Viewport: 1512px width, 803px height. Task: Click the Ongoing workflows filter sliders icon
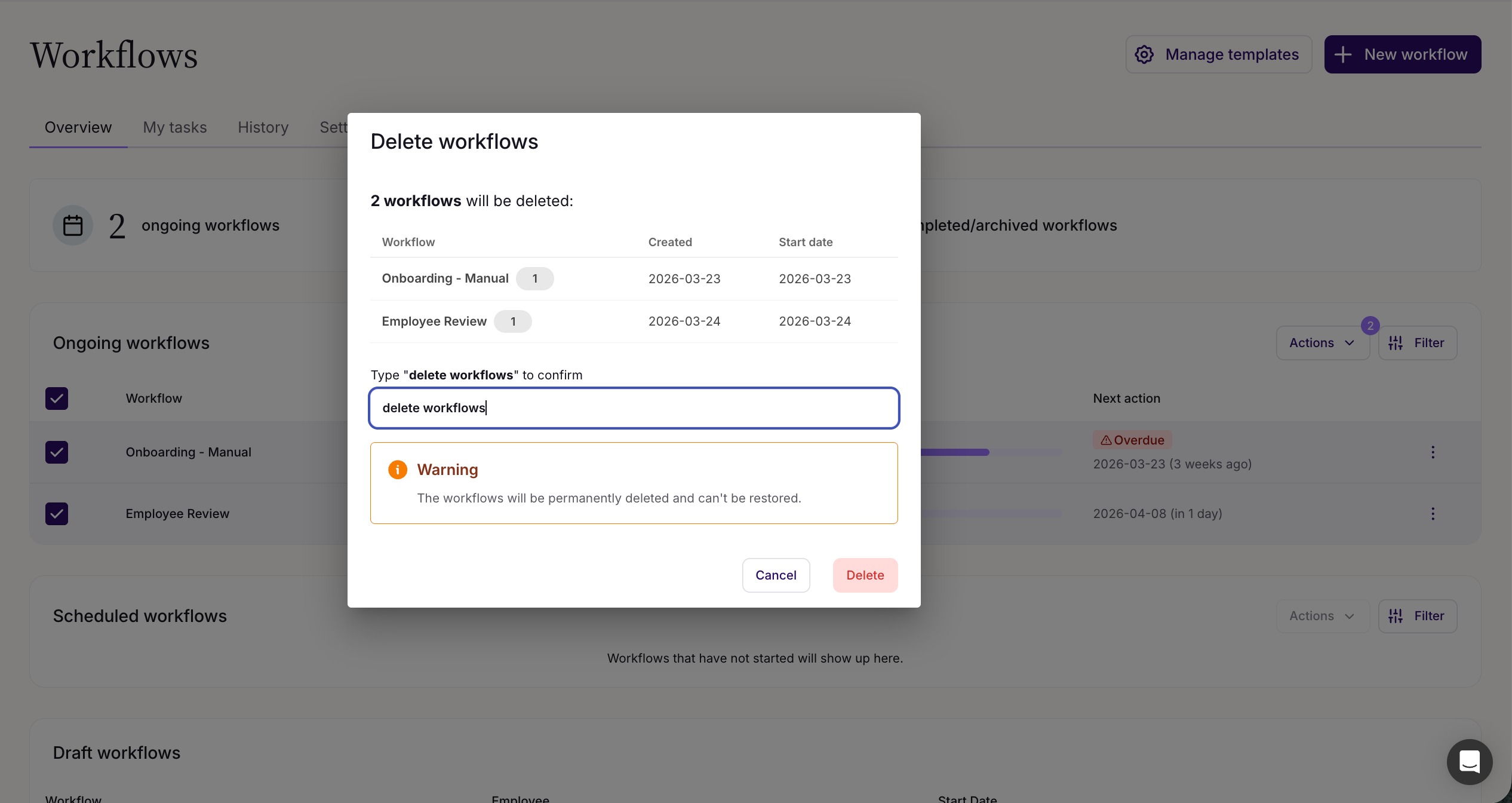click(1396, 343)
